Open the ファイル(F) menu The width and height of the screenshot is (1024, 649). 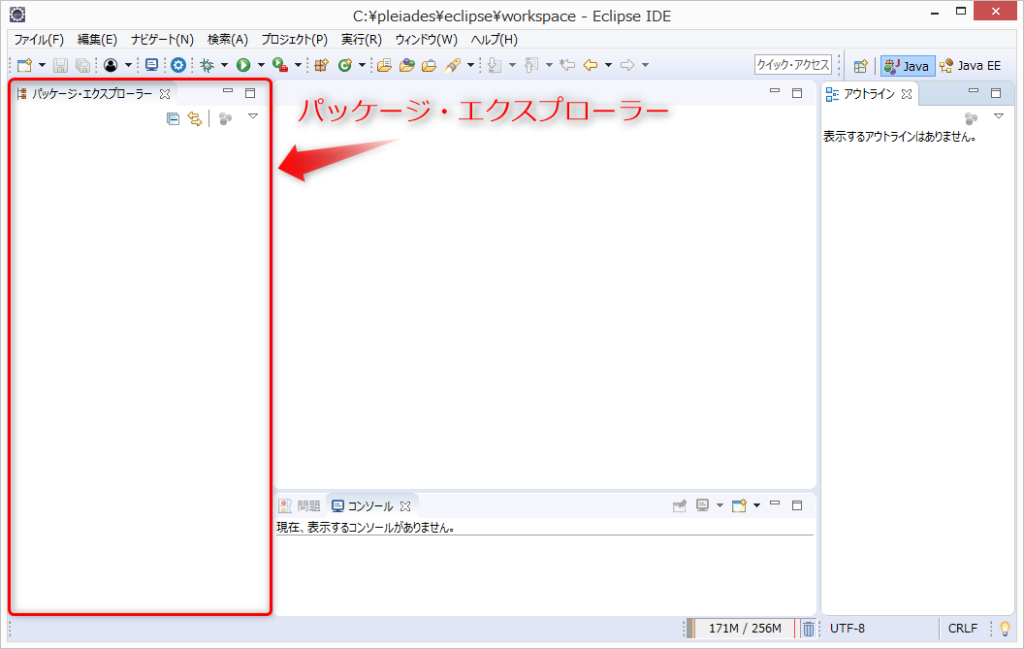(39, 39)
